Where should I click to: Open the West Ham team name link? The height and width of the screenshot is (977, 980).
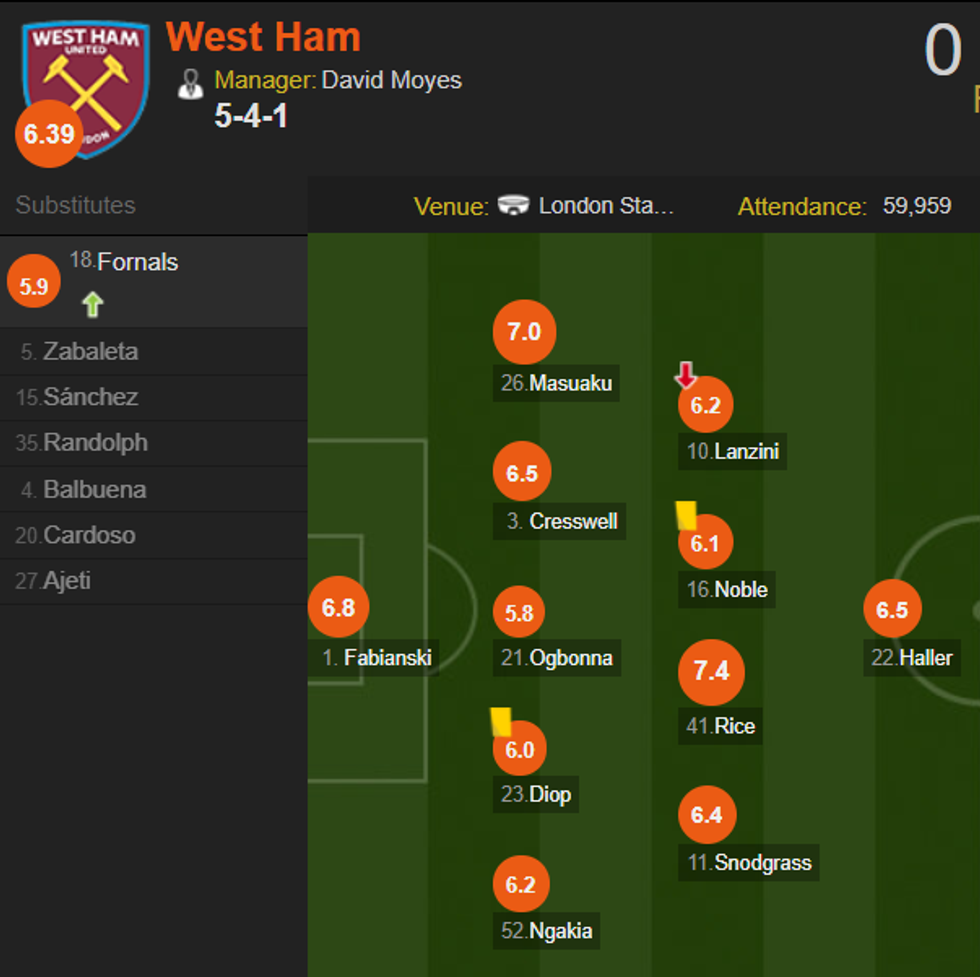pyautogui.click(x=263, y=38)
